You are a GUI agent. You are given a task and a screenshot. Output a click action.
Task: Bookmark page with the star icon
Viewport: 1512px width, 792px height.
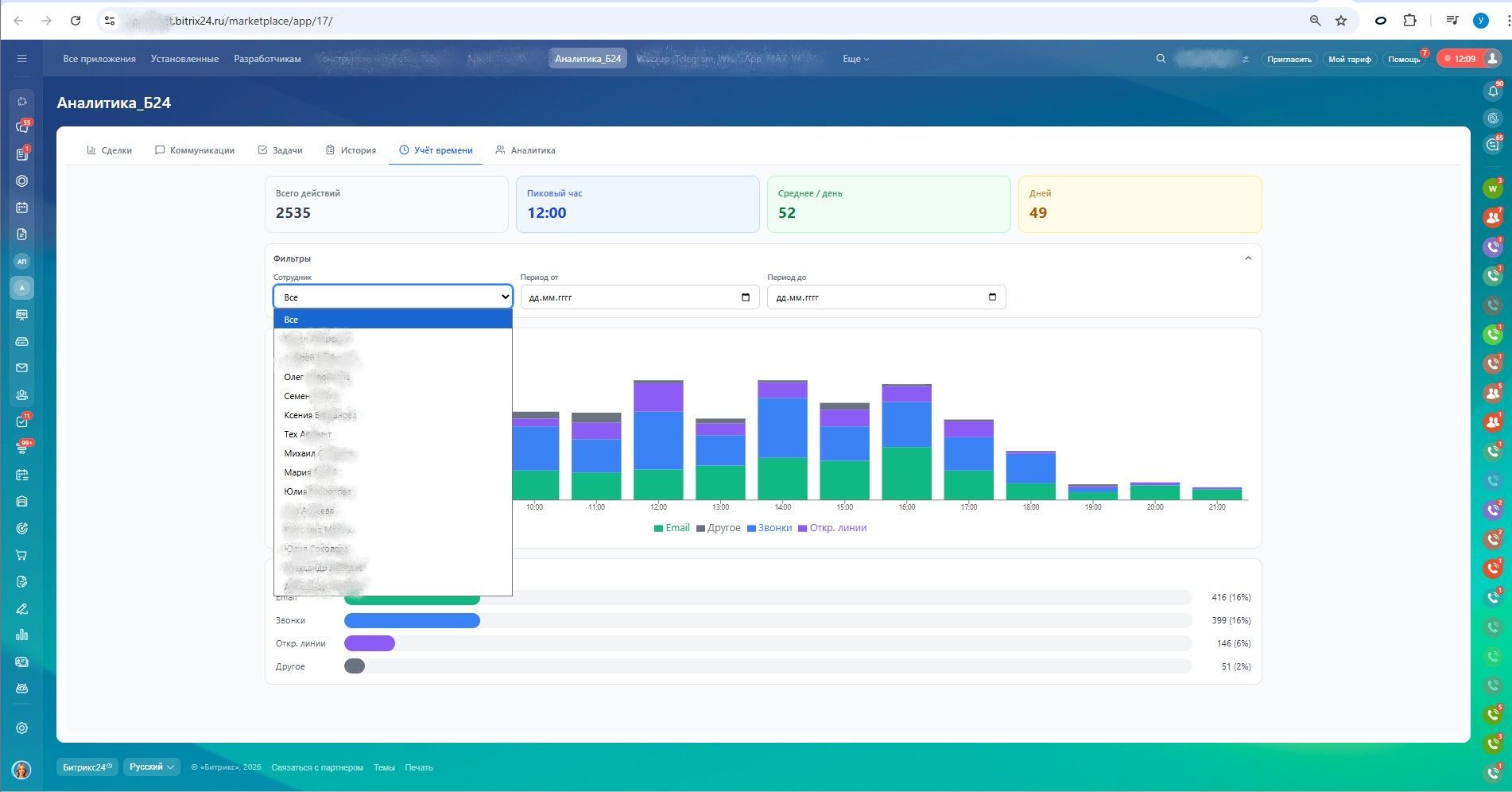pos(1341,21)
